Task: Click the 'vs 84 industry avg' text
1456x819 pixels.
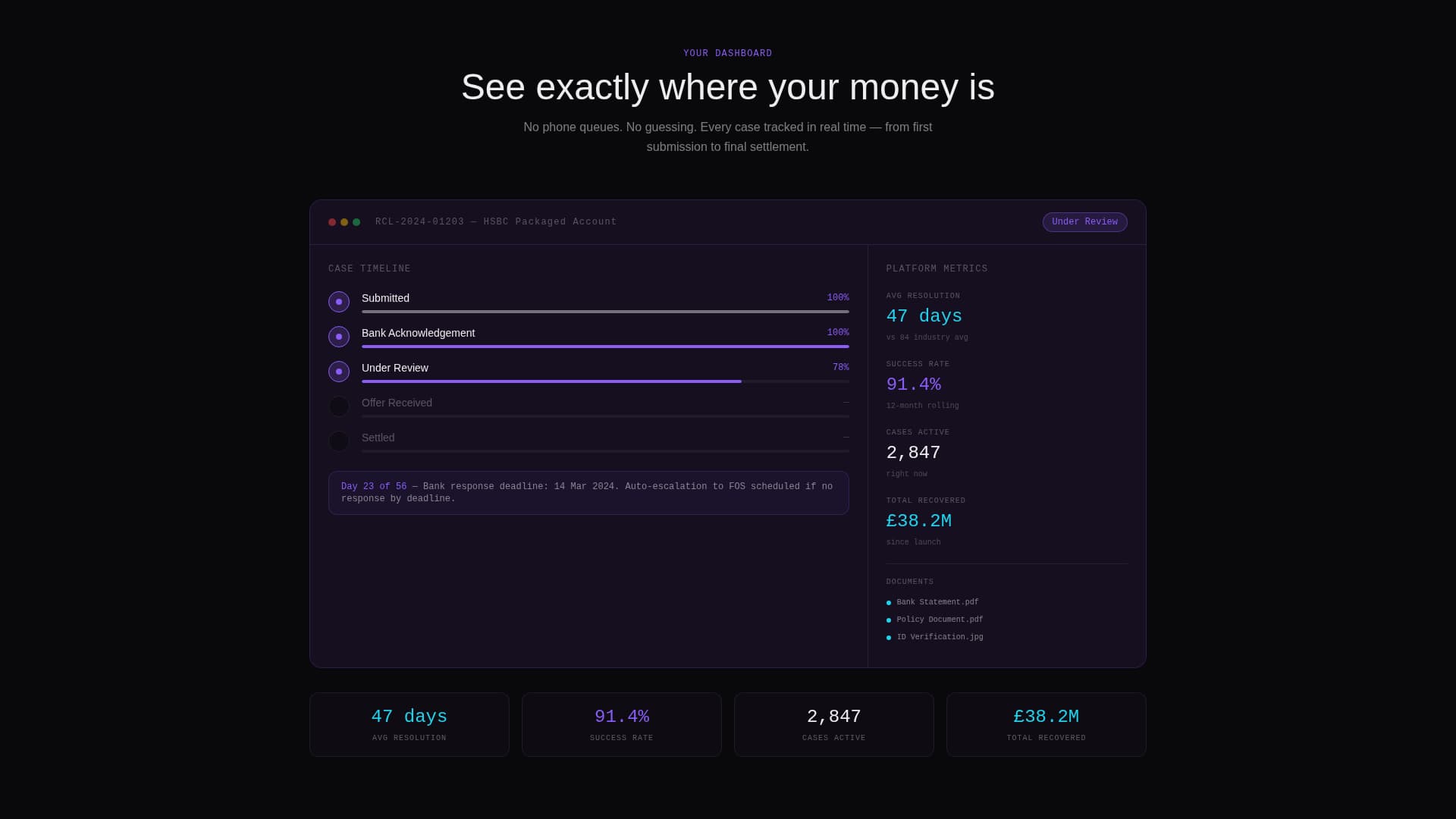Action: tap(927, 337)
